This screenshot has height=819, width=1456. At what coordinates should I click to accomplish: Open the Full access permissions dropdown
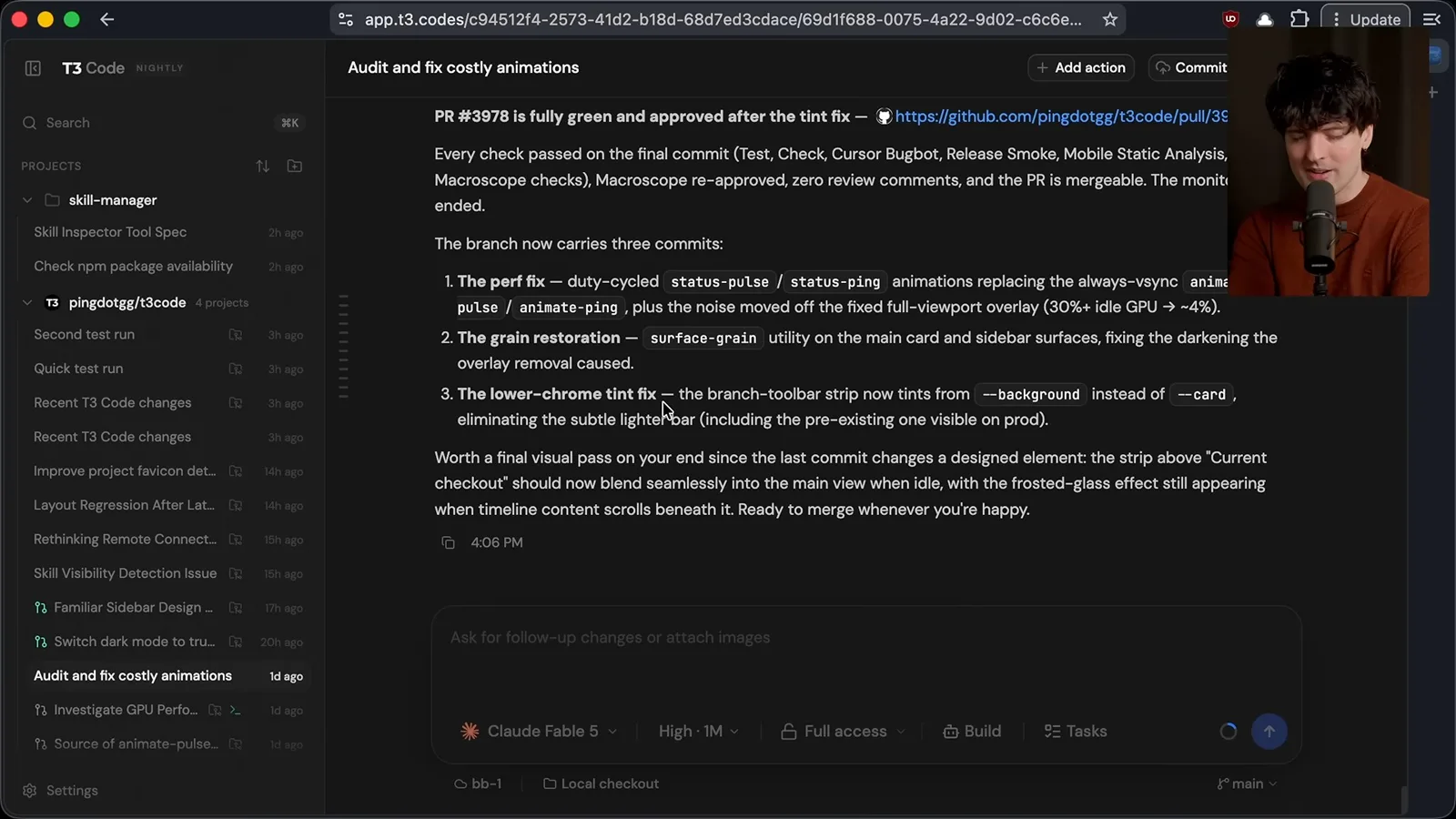tap(843, 732)
